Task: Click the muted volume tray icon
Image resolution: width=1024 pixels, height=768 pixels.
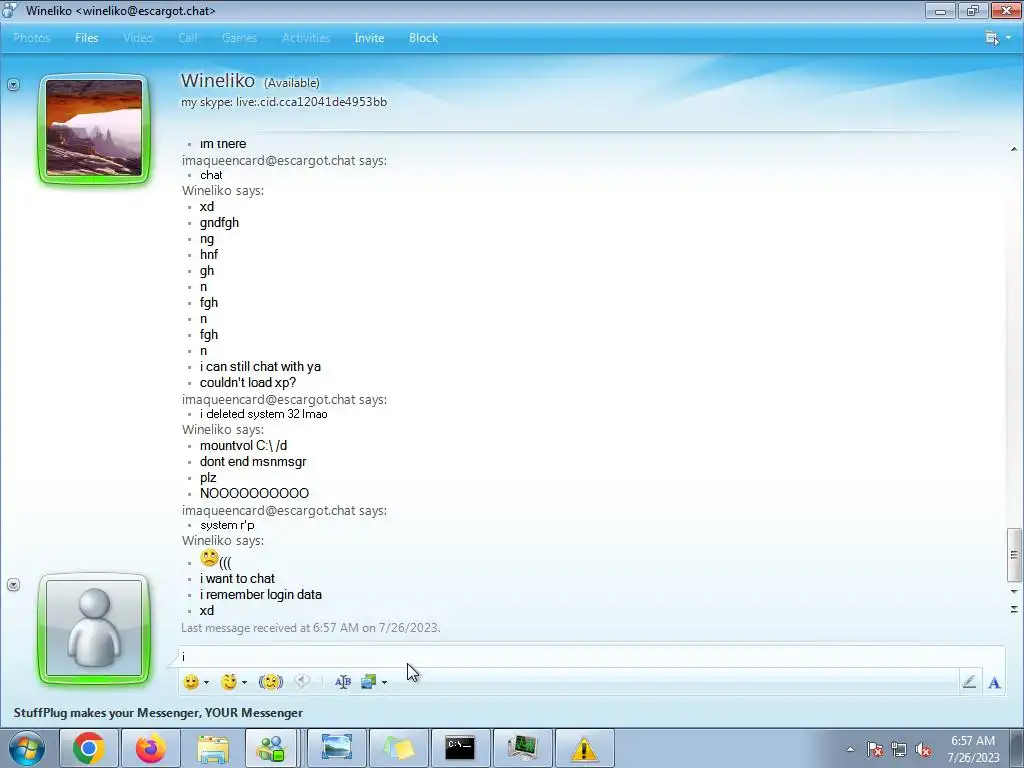Action: point(923,749)
